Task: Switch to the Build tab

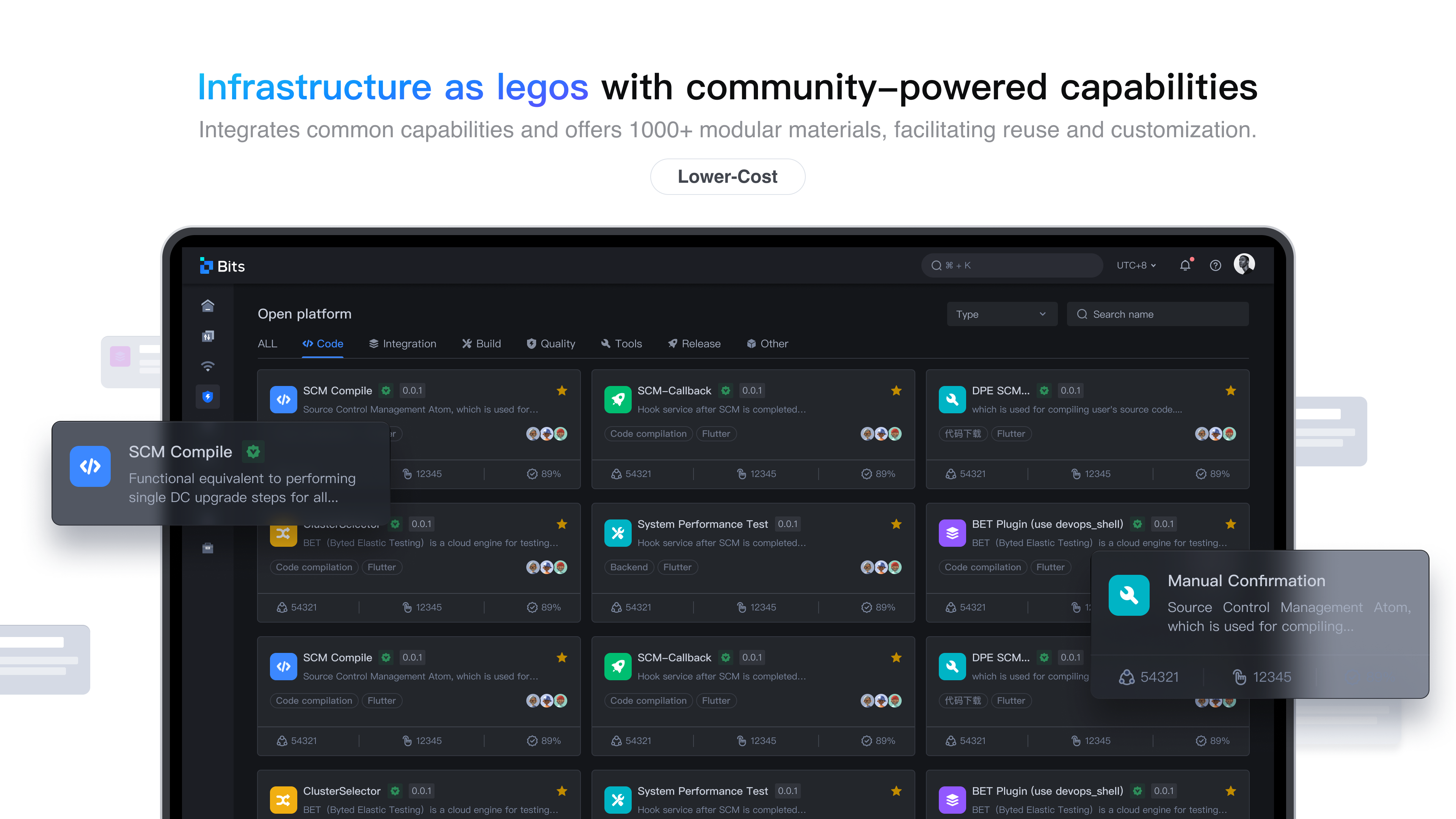Action: [x=482, y=344]
